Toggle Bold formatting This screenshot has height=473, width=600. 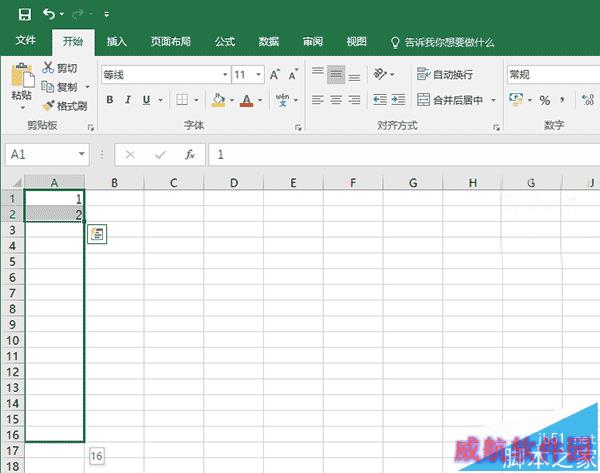click(x=110, y=100)
